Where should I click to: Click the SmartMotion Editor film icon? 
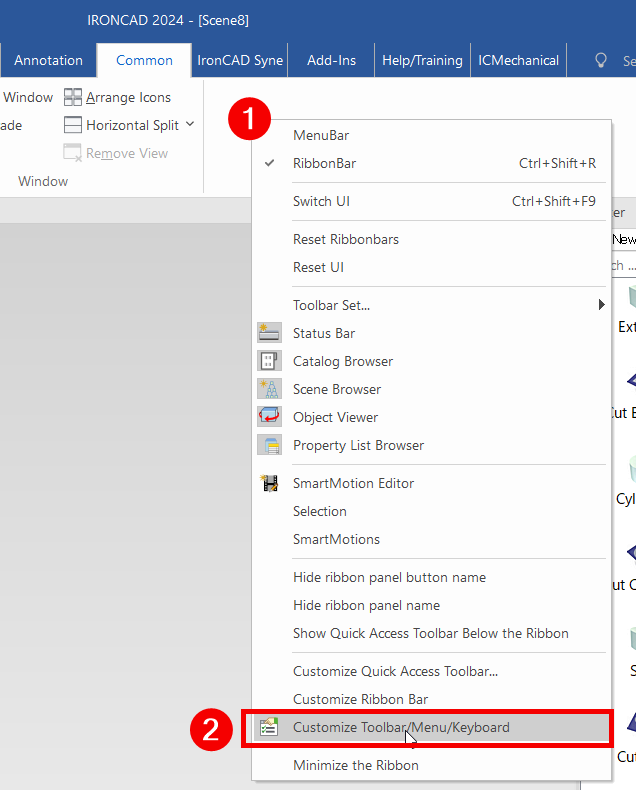269,483
